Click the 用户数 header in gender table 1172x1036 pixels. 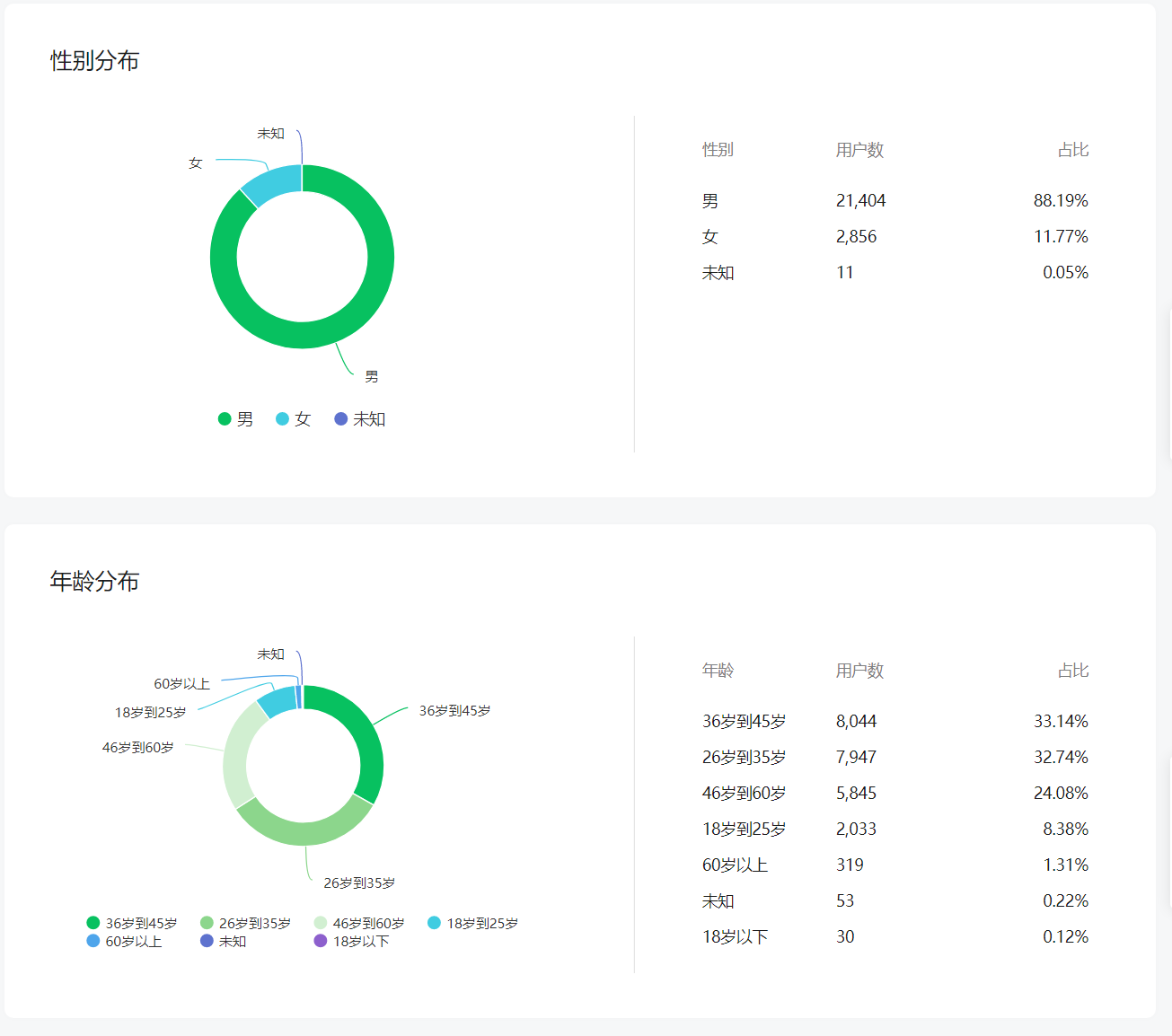(859, 150)
